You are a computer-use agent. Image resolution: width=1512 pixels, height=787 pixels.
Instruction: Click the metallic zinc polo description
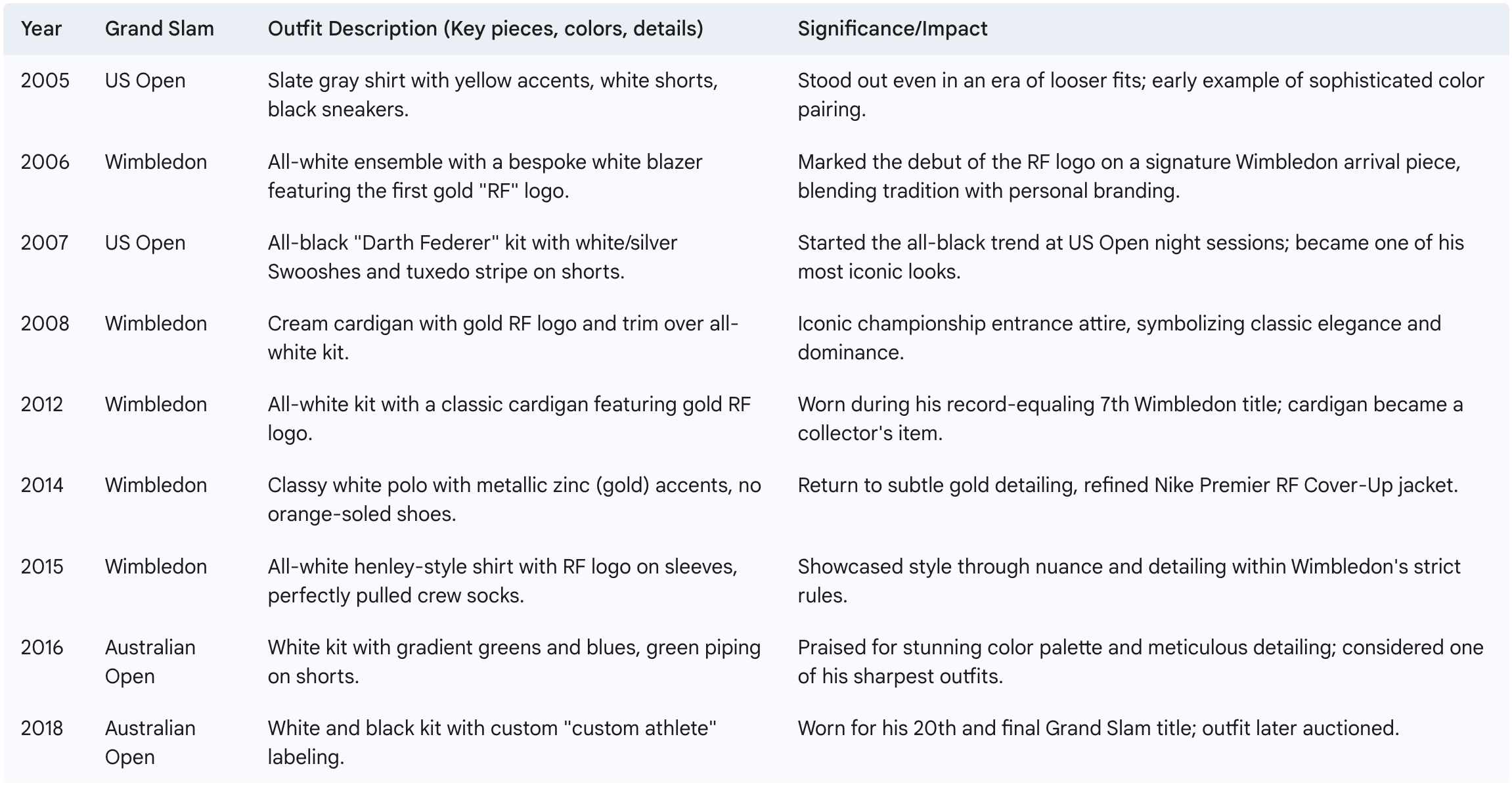(x=514, y=499)
